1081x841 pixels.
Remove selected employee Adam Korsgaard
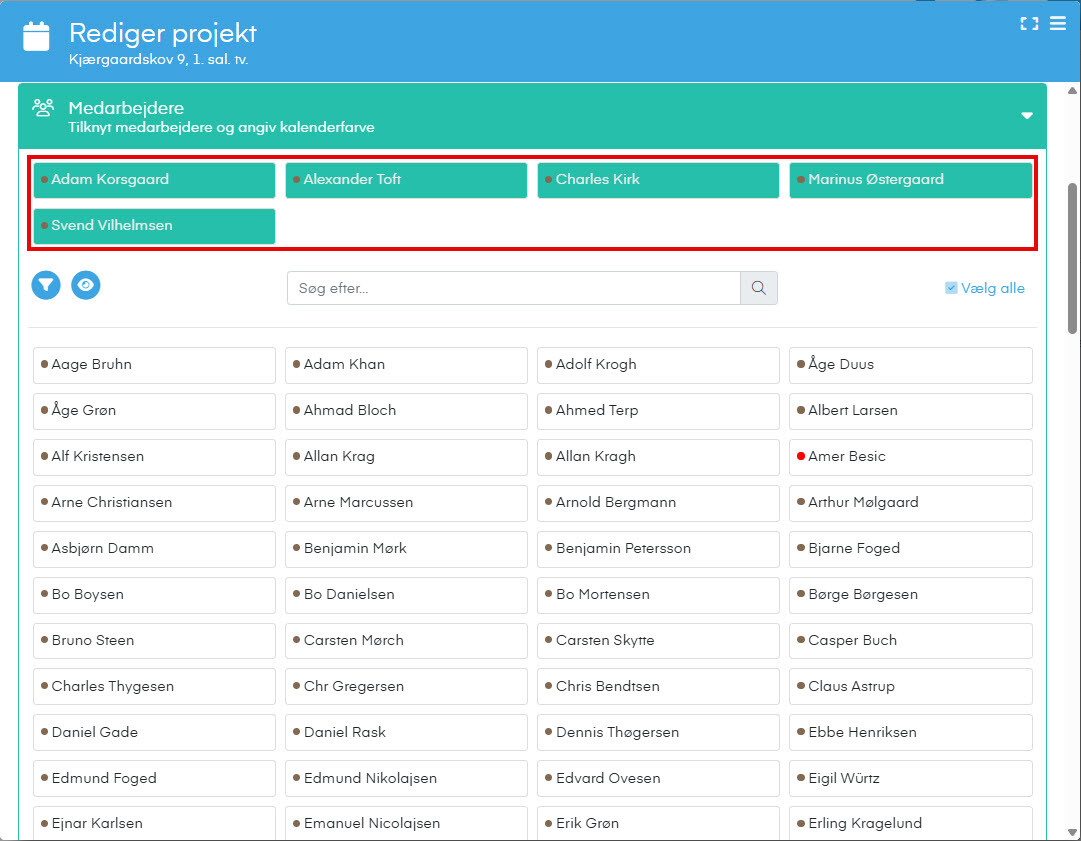click(154, 180)
